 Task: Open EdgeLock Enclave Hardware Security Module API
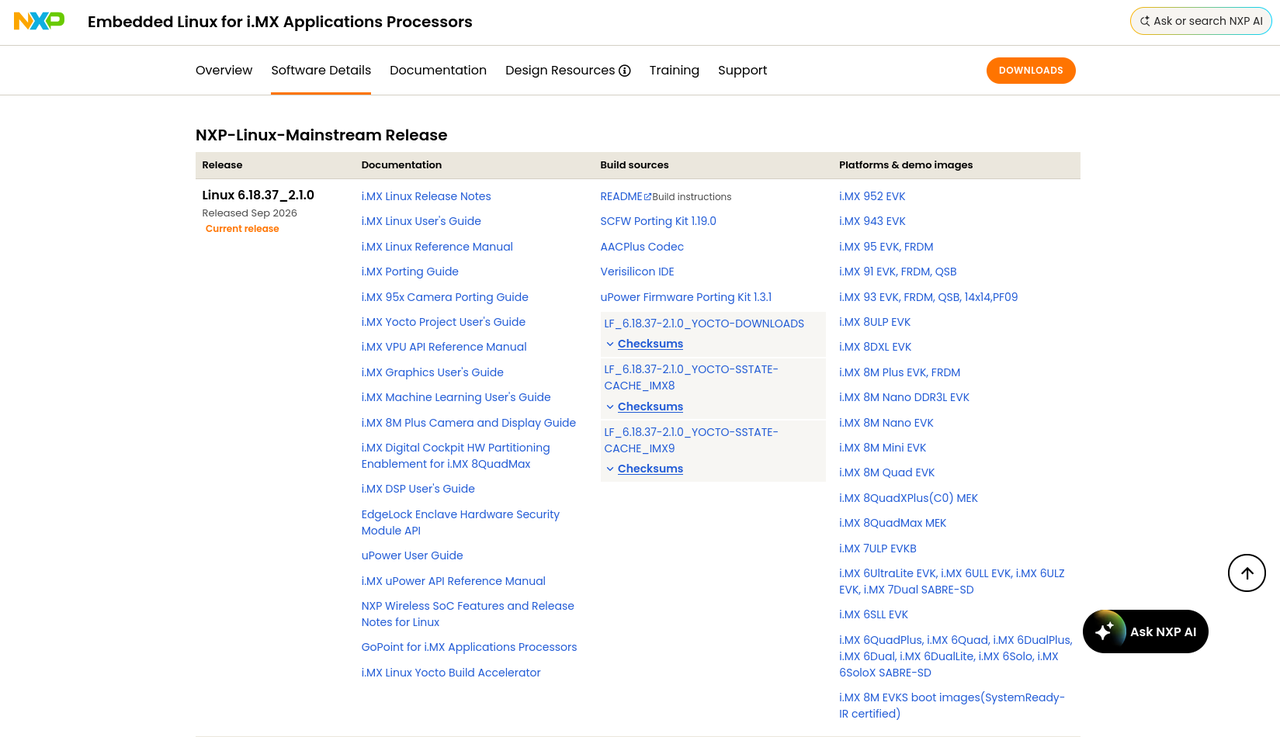[x=460, y=523]
